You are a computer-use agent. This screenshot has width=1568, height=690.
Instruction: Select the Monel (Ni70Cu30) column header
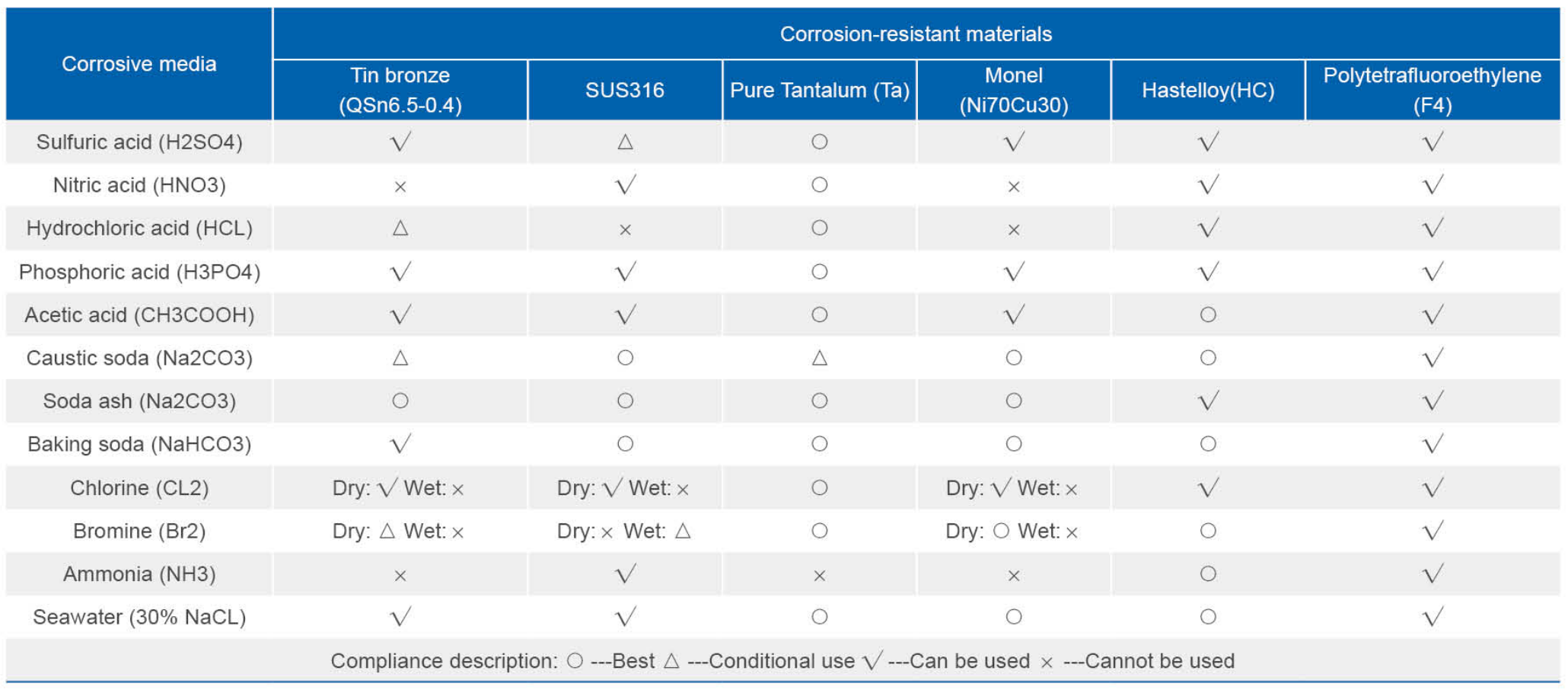coord(1013,90)
